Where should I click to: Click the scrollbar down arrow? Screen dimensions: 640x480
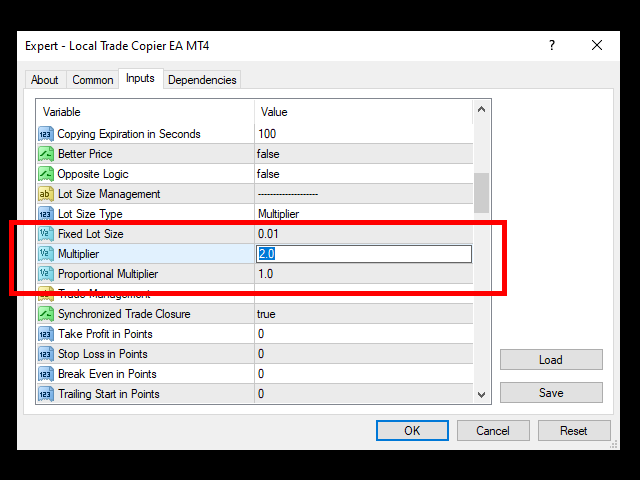pos(482,395)
